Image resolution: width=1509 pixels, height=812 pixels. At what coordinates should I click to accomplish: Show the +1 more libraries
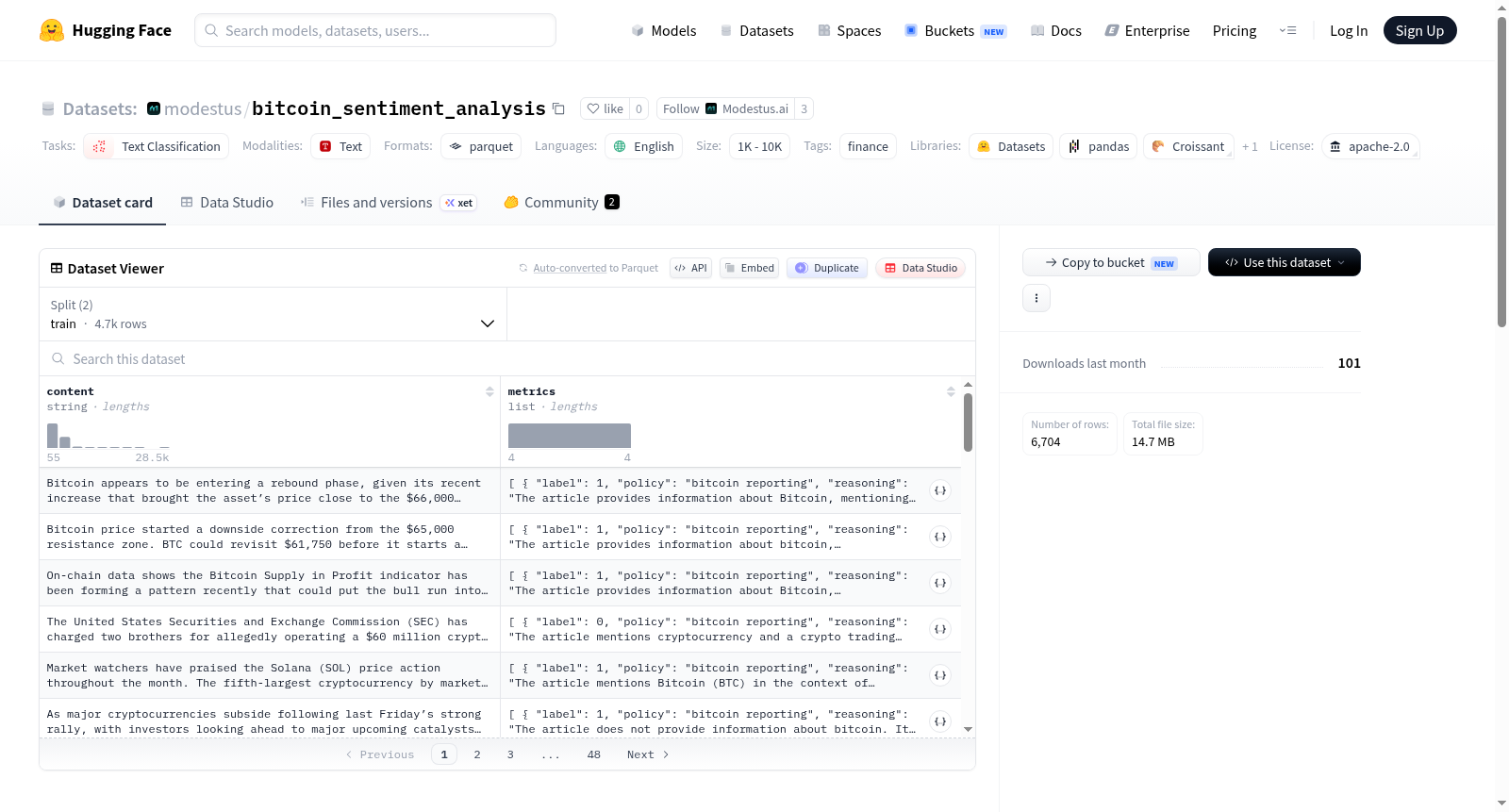click(x=1250, y=146)
